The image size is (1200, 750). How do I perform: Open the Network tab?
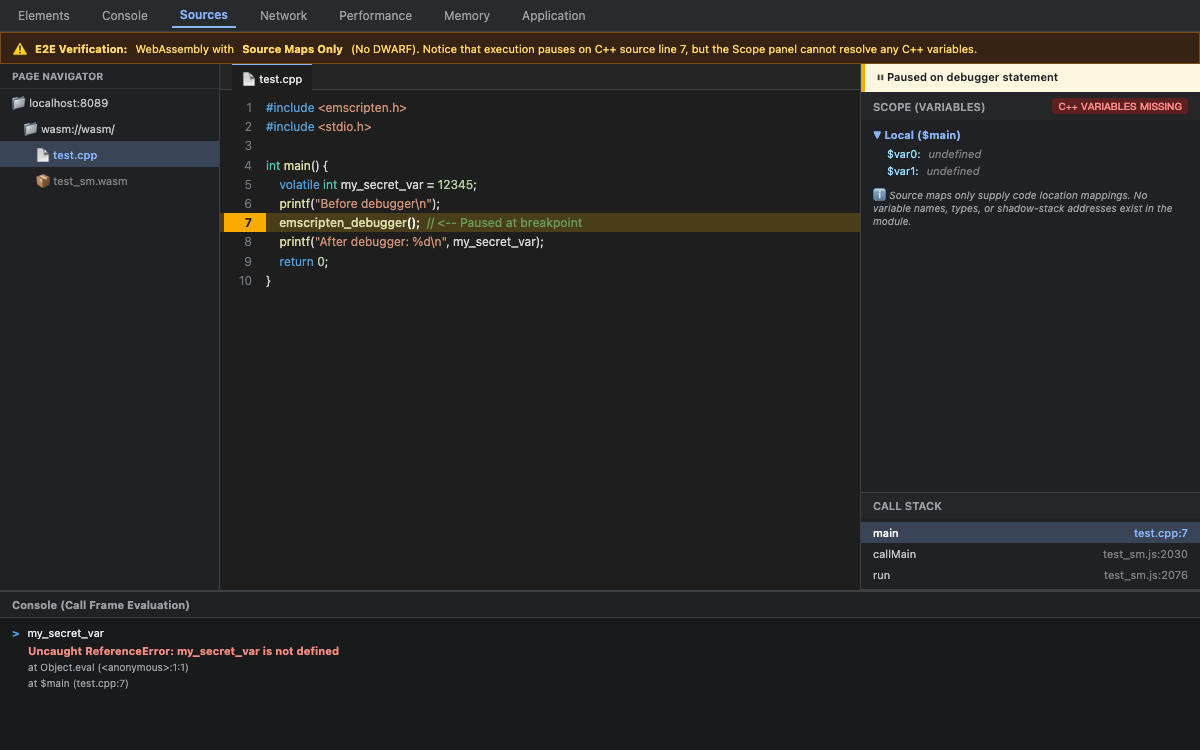(284, 16)
